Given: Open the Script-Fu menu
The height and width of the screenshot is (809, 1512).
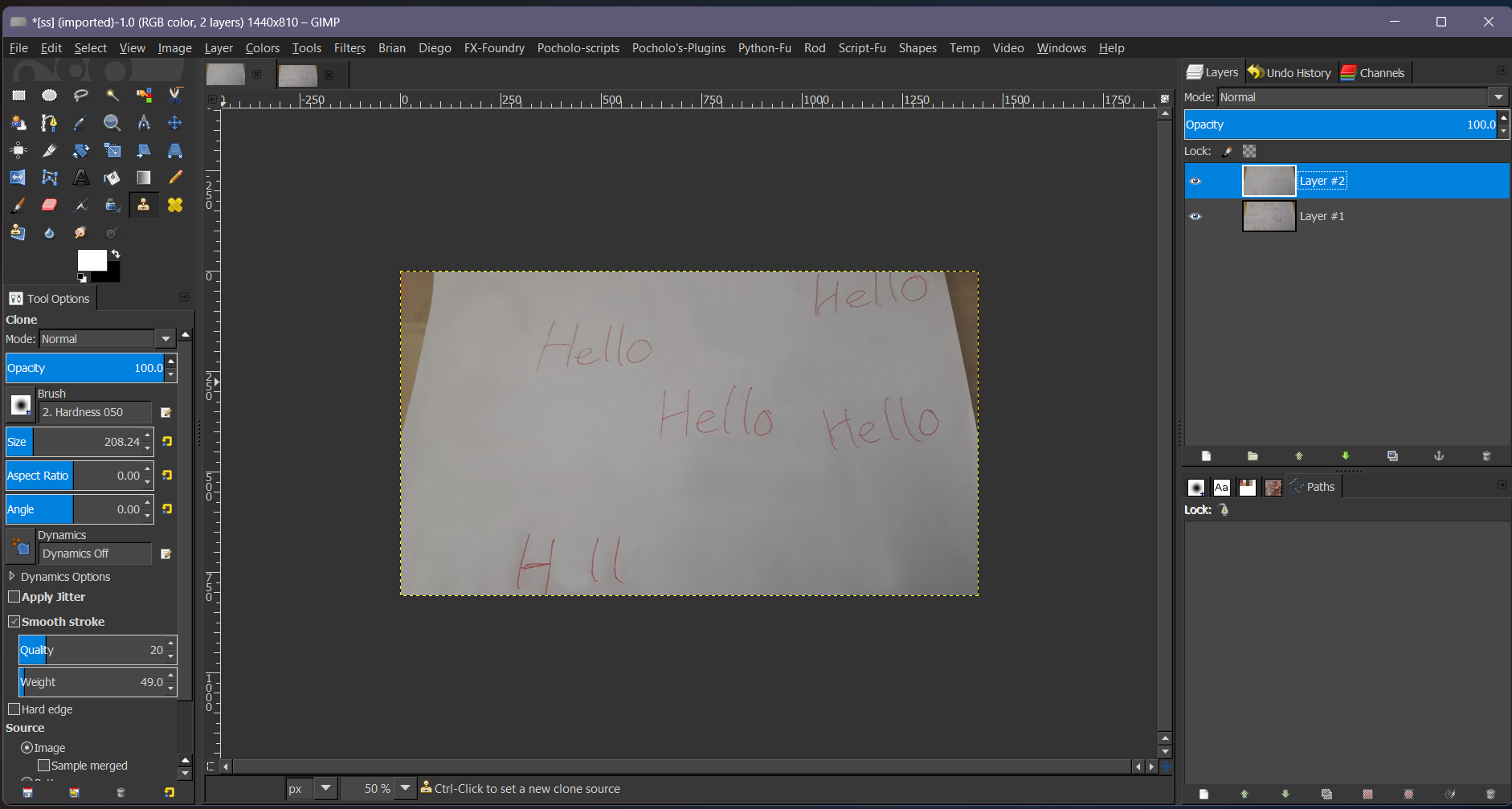Looking at the screenshot, I should click(862, 48).
